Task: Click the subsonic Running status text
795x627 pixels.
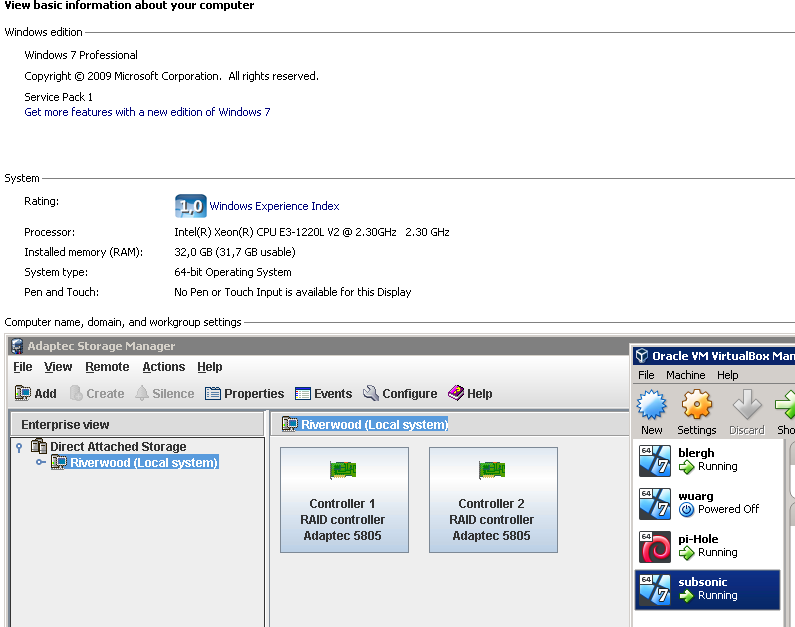Action: coord(717,596)
